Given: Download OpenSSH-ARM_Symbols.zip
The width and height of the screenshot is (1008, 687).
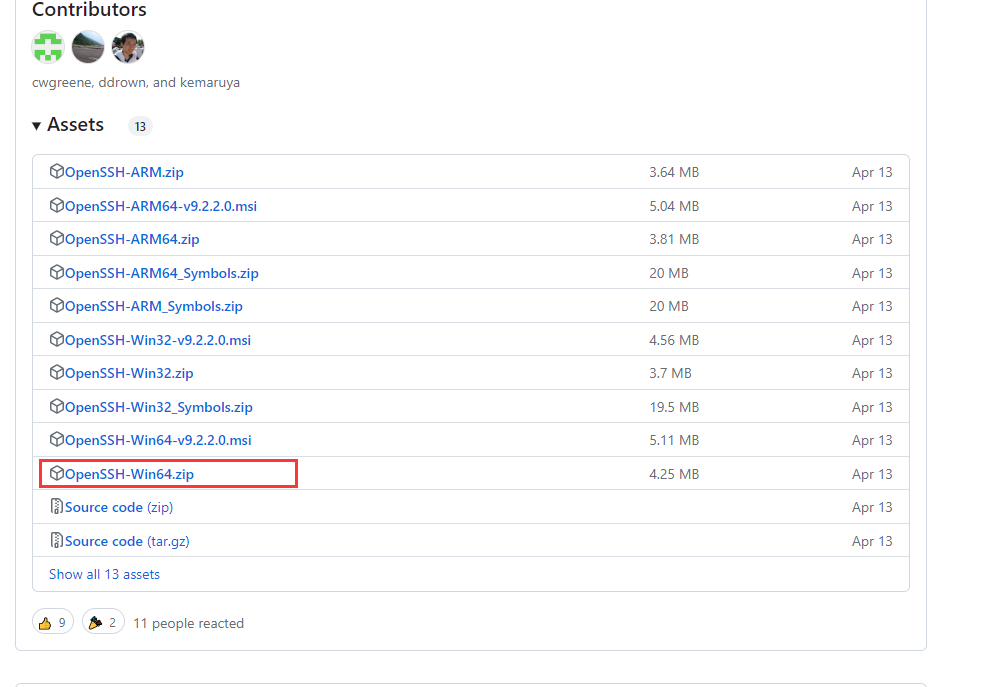Looking at the screenshot, I should pos(154,307).
